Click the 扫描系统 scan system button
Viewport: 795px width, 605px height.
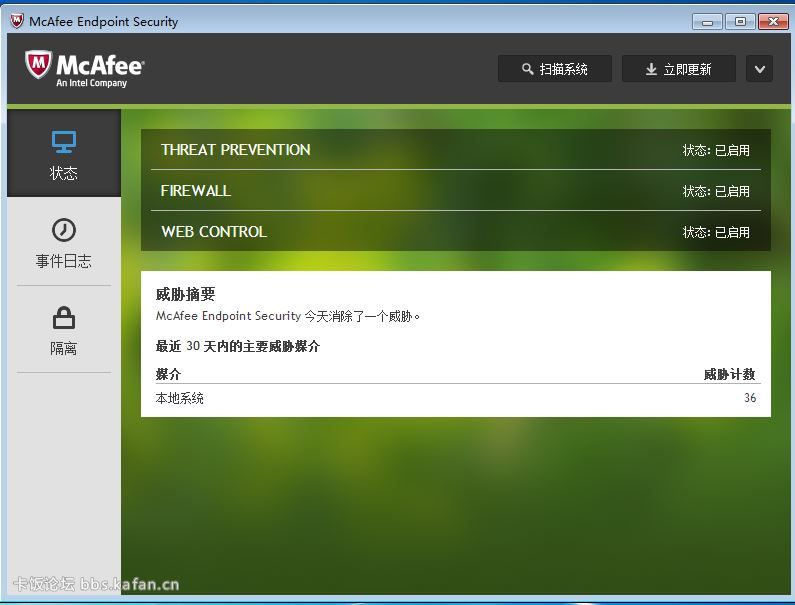[555, 68]
